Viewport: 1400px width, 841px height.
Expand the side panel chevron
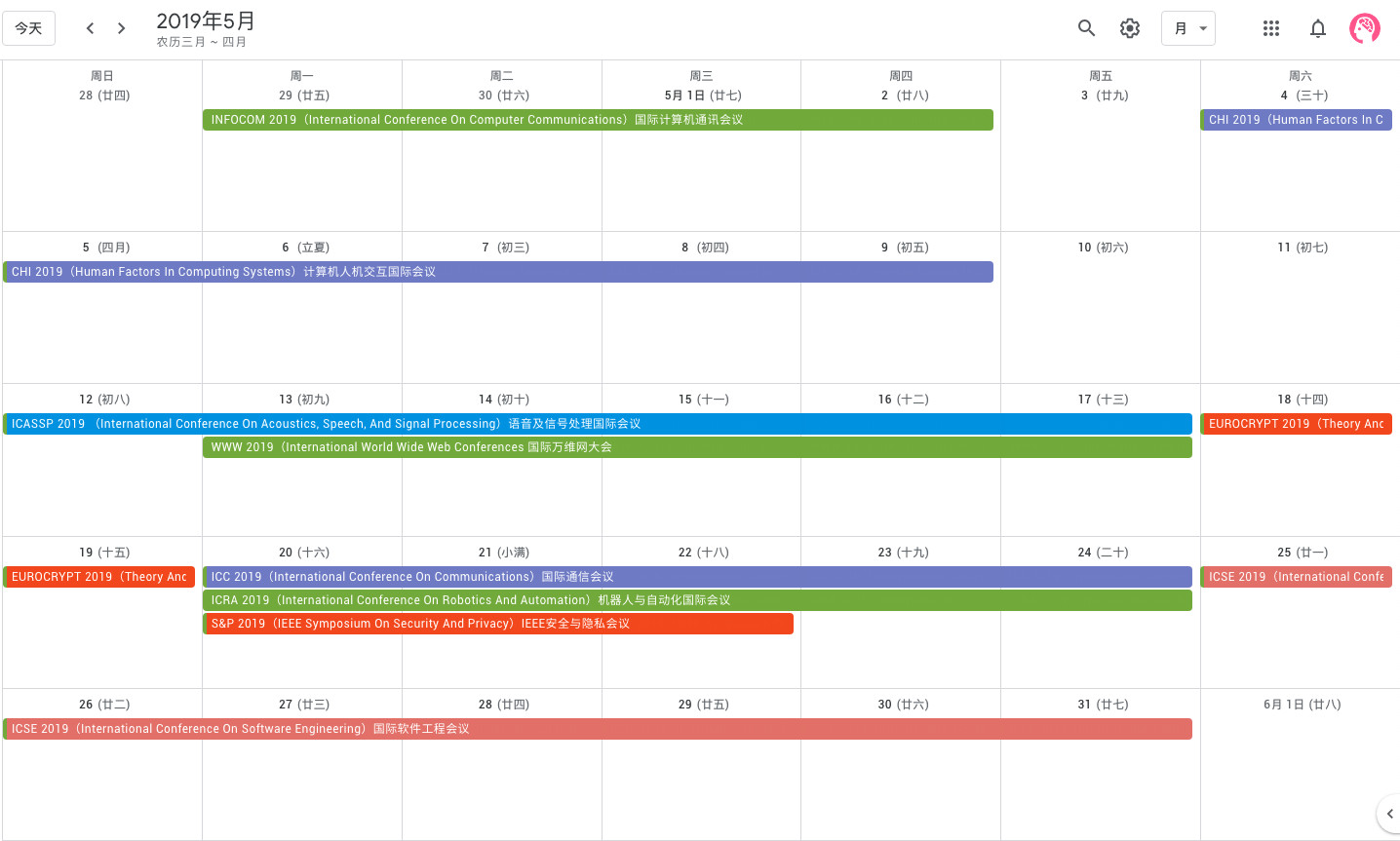pyautogui.click(x=1389, y=814)
